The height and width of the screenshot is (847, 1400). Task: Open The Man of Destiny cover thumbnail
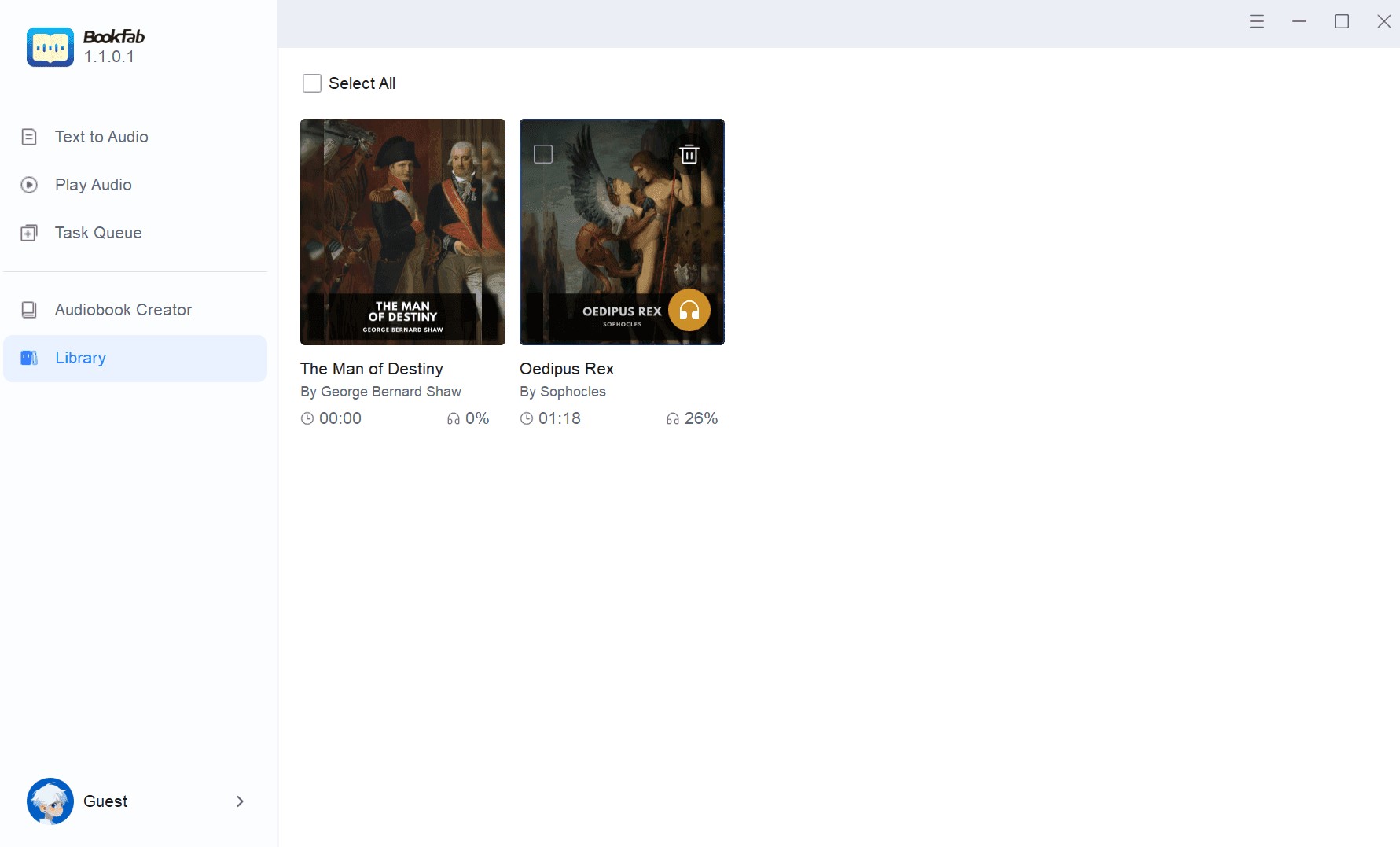[x=402, y=232]
